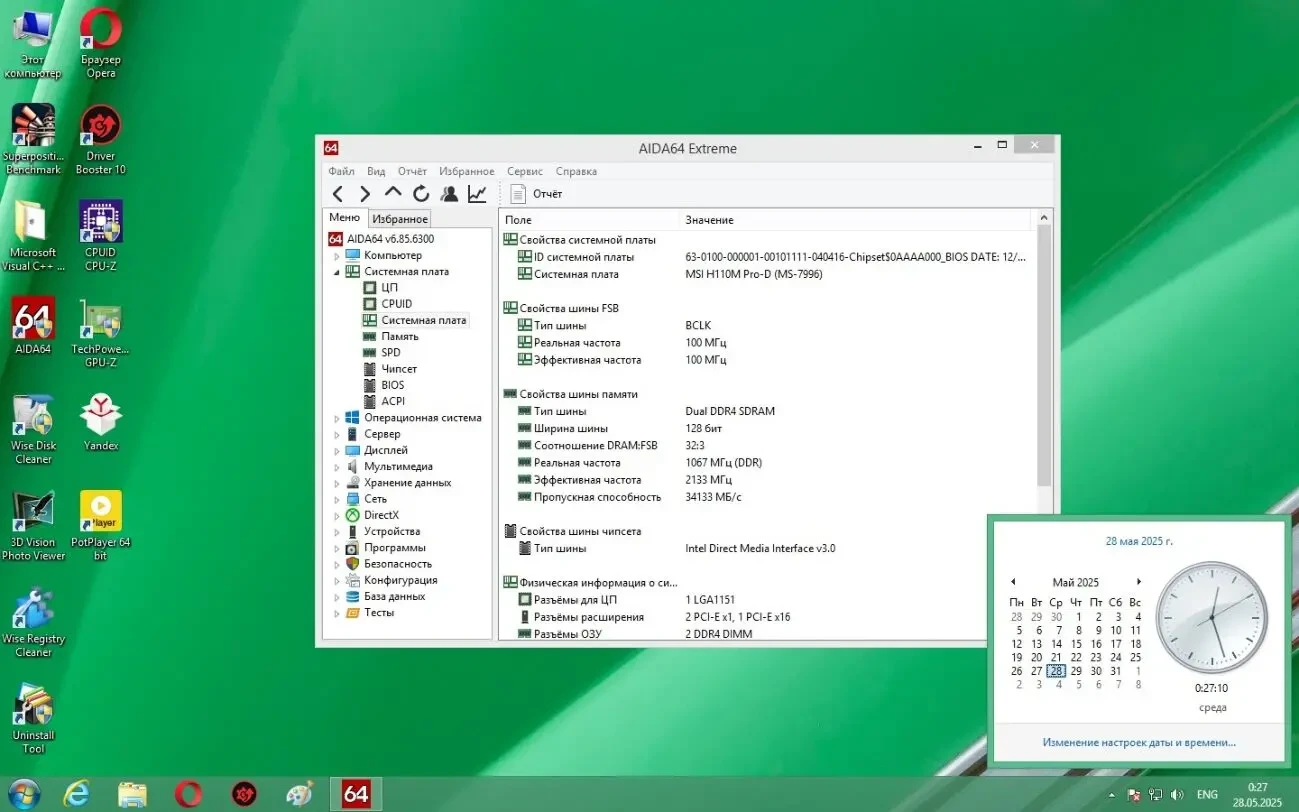
Task: Select day 15 on the calendar
Action: point(1076,643)
